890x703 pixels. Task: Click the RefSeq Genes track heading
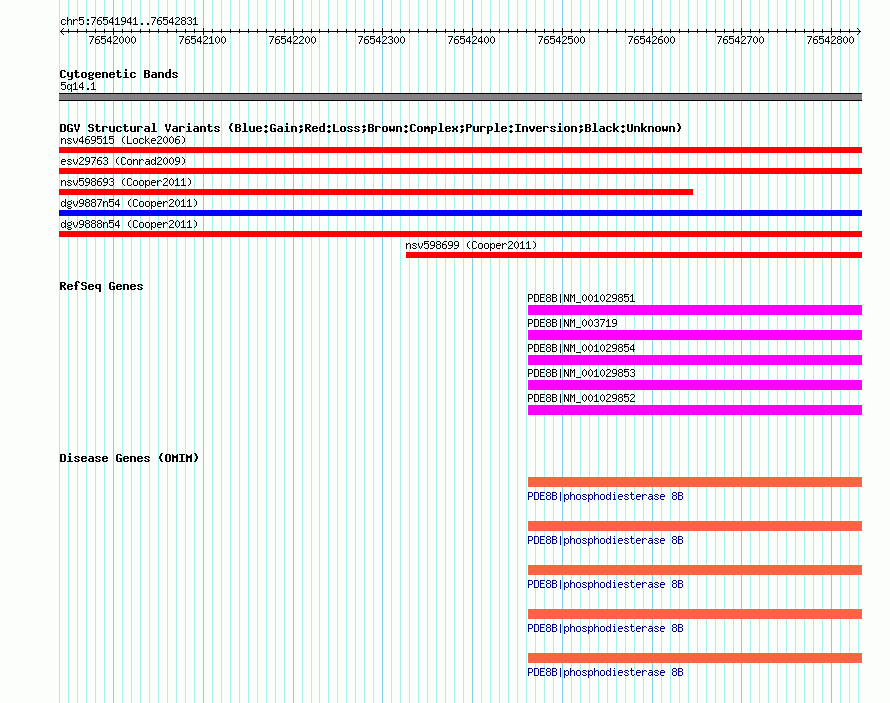tap(101, 286)
